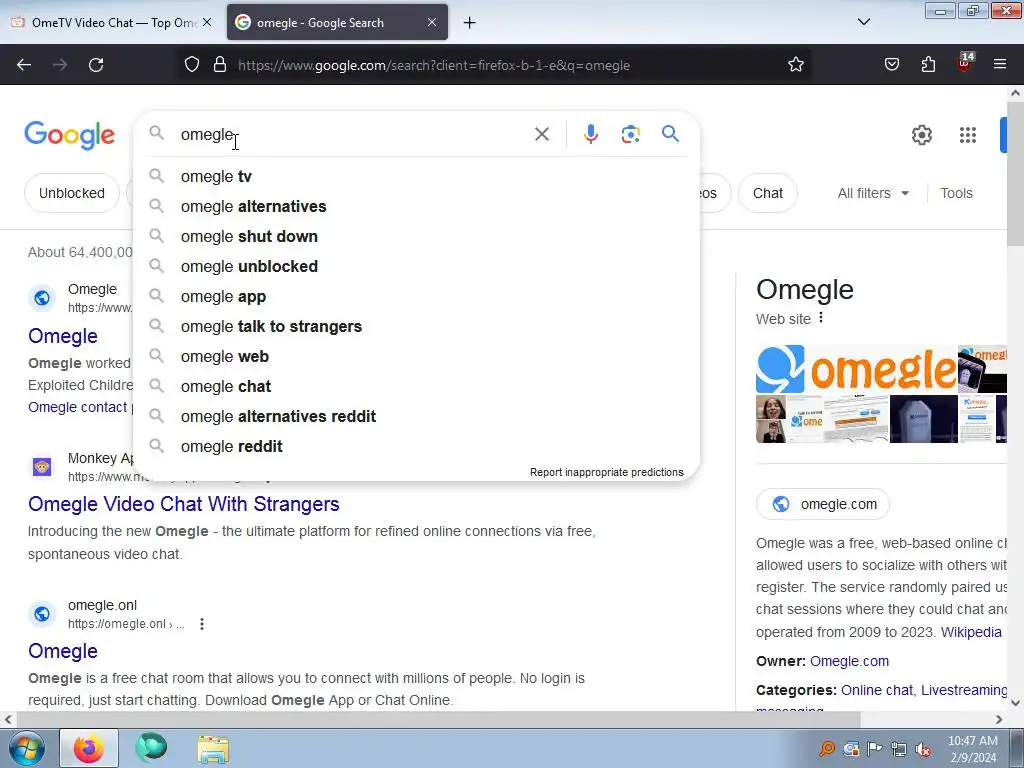Bookmark this page with the star icon
1024x768 pixels.
(x=795, y=65)
